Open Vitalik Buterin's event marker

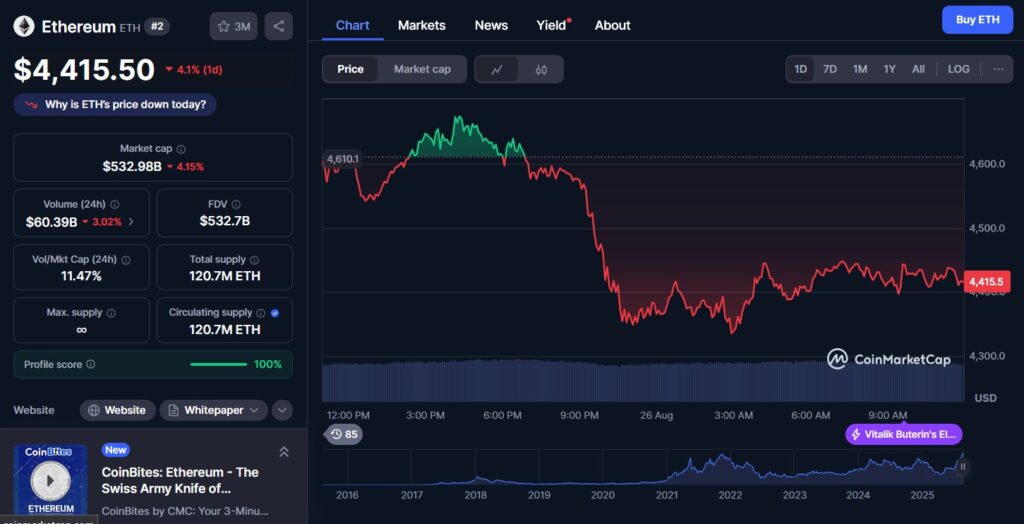point(904,434)
